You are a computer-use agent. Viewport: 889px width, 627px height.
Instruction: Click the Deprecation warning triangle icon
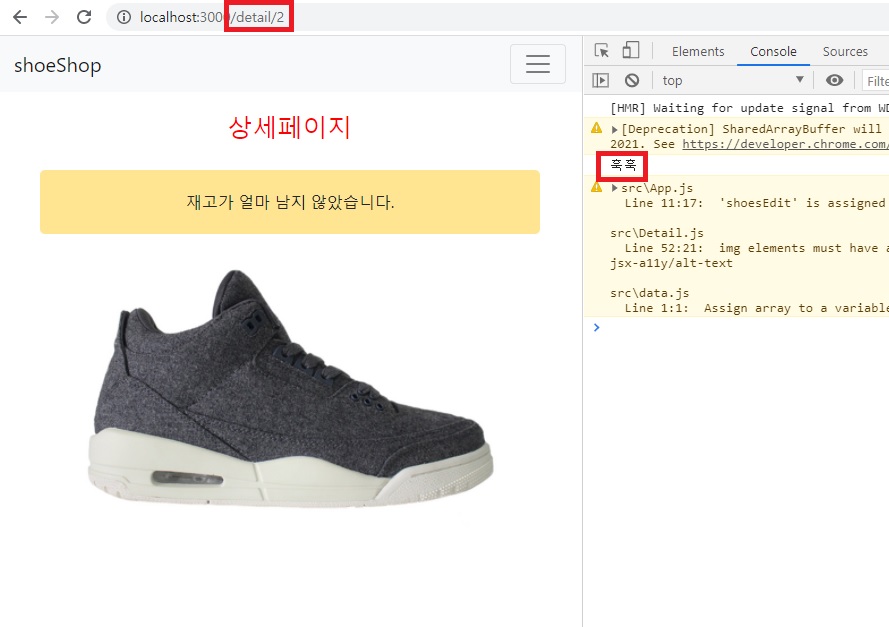pyautogui.click(x=596, y=128)
